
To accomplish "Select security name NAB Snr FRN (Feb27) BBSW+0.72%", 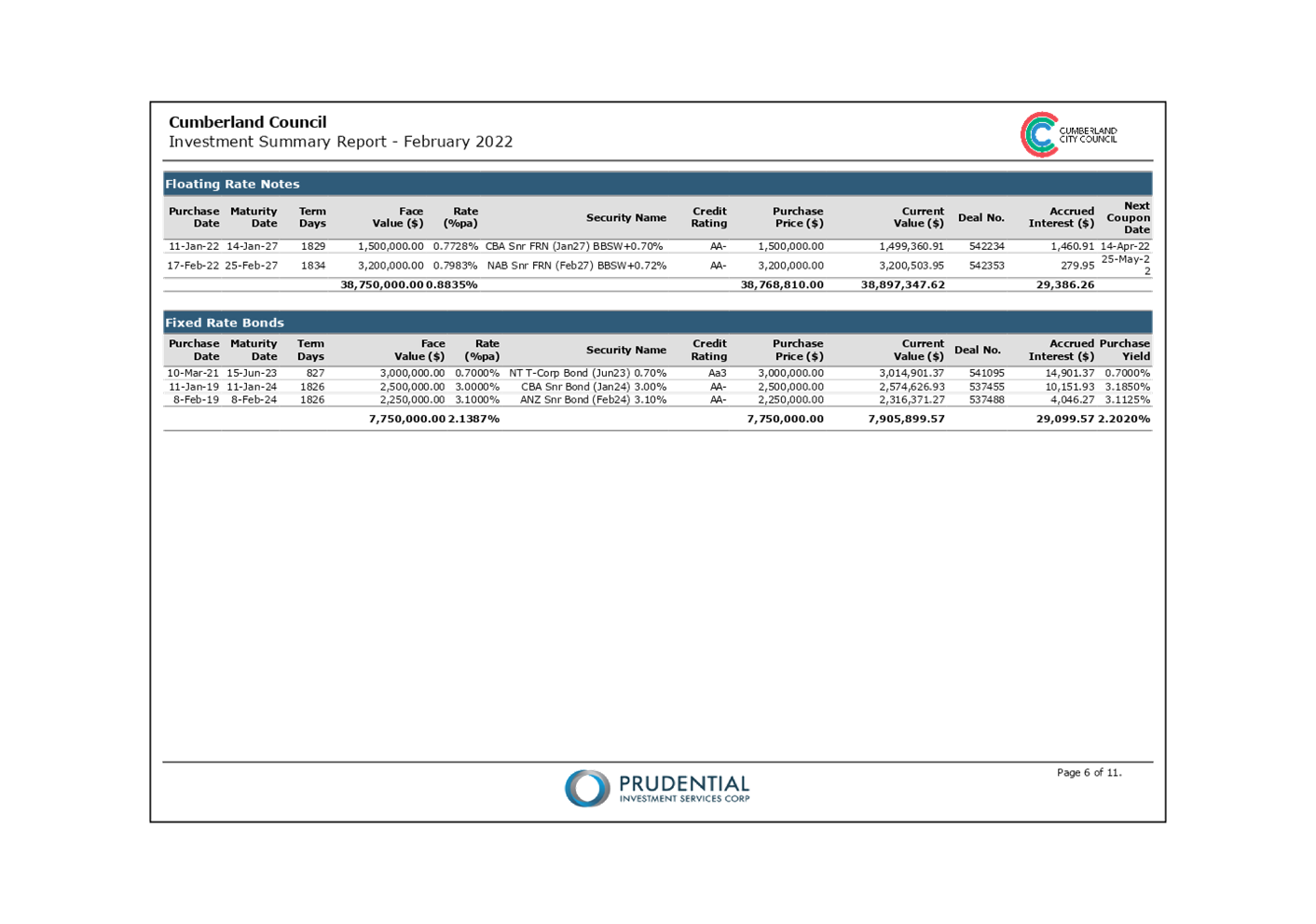I will tap(577, 266).
